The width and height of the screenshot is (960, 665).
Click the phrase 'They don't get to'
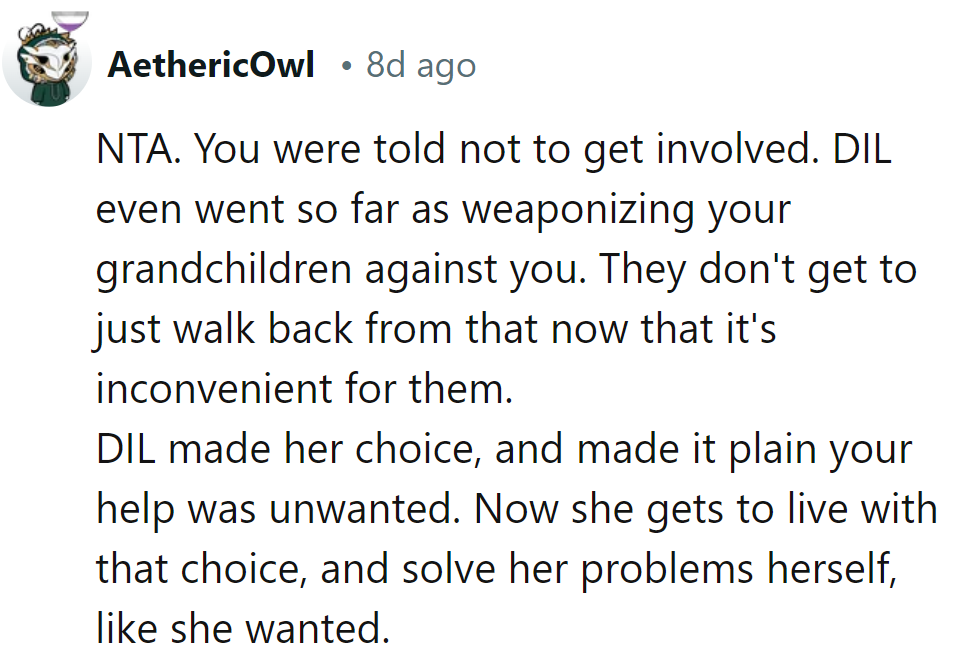(x=758, y=270)
